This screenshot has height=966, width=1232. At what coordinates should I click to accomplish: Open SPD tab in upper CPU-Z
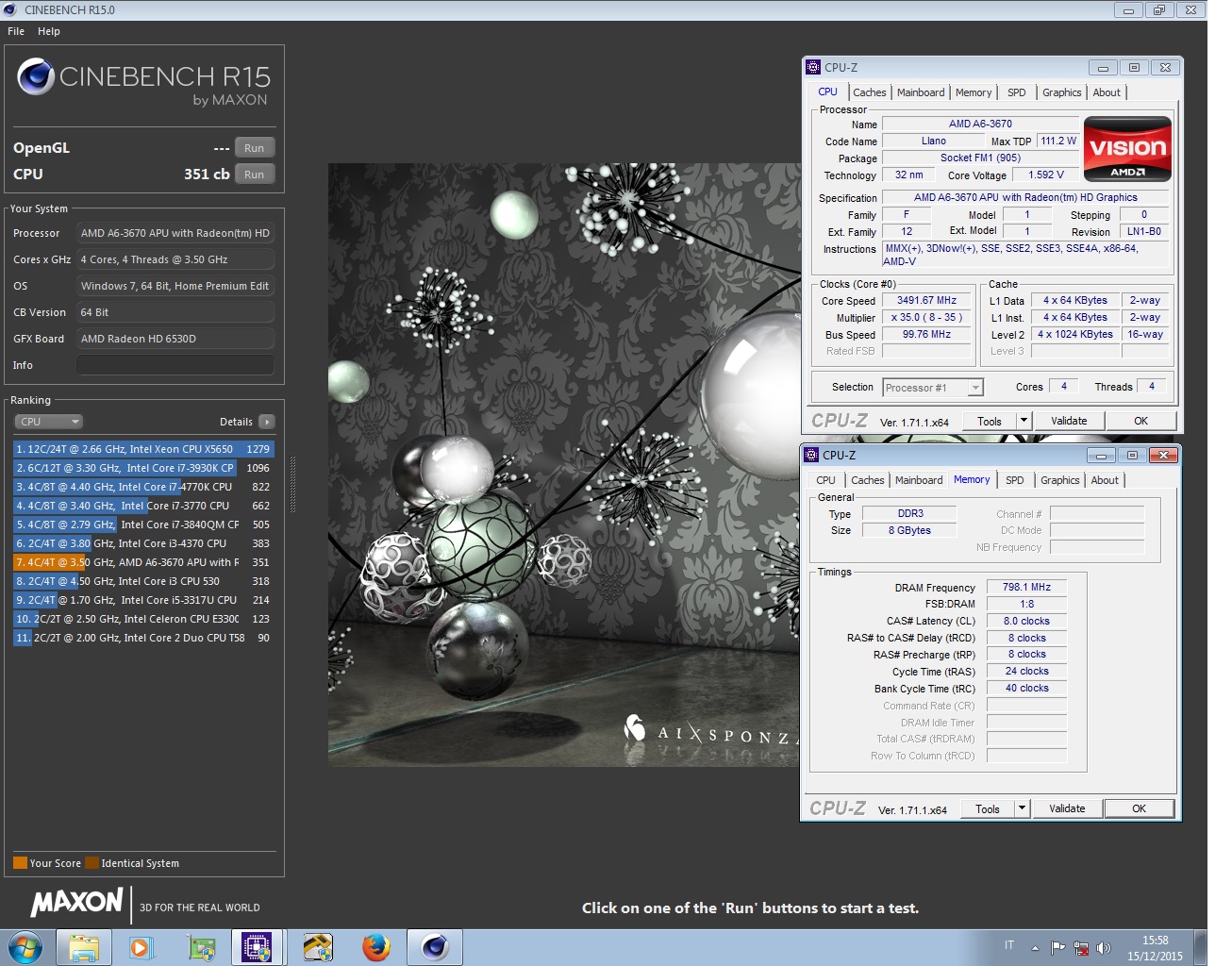pos(1016,92)
